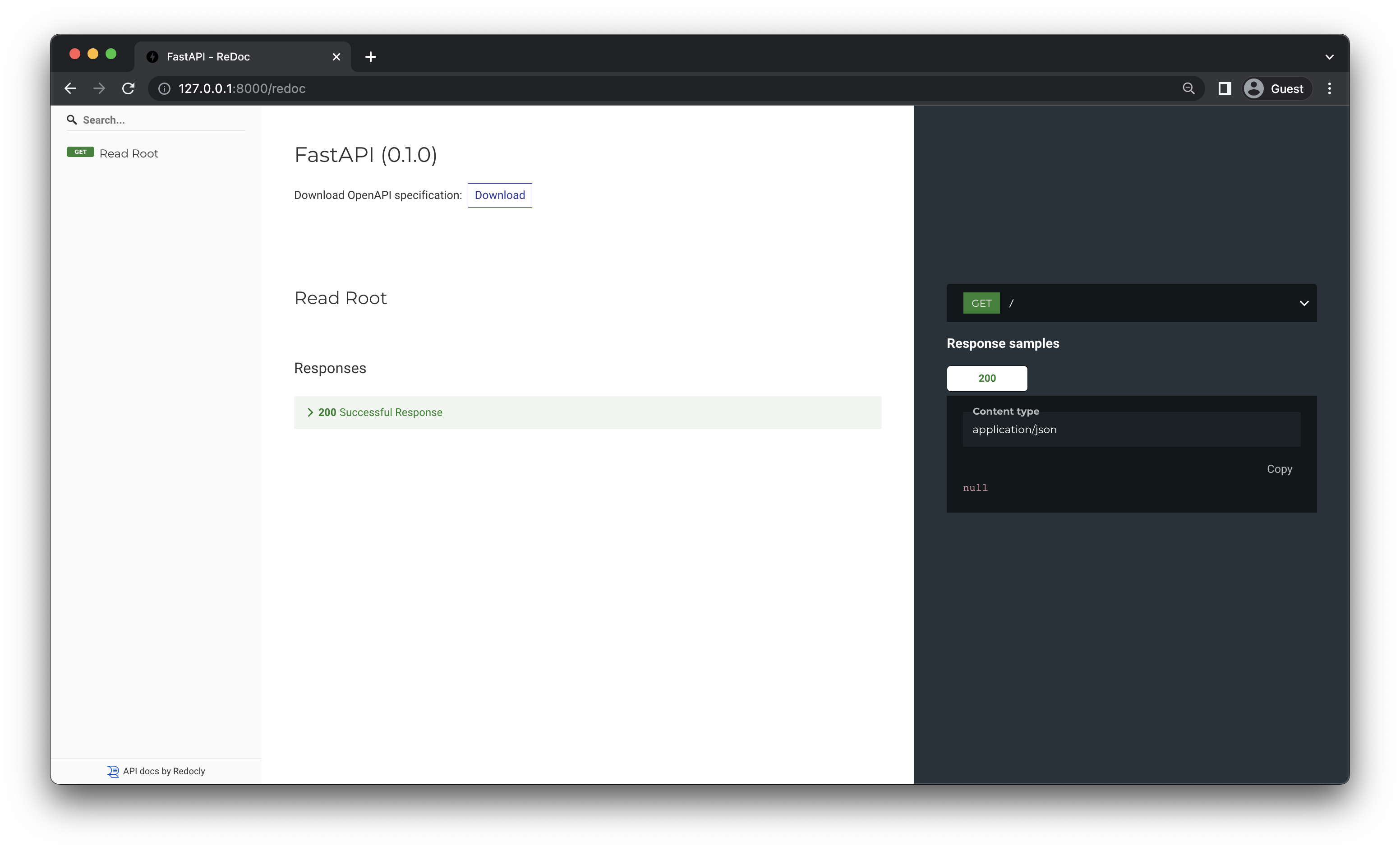The image size is (1400, 851).
Task: Click the Redocly logo near API docs link
Action: (x=112, y=771)
